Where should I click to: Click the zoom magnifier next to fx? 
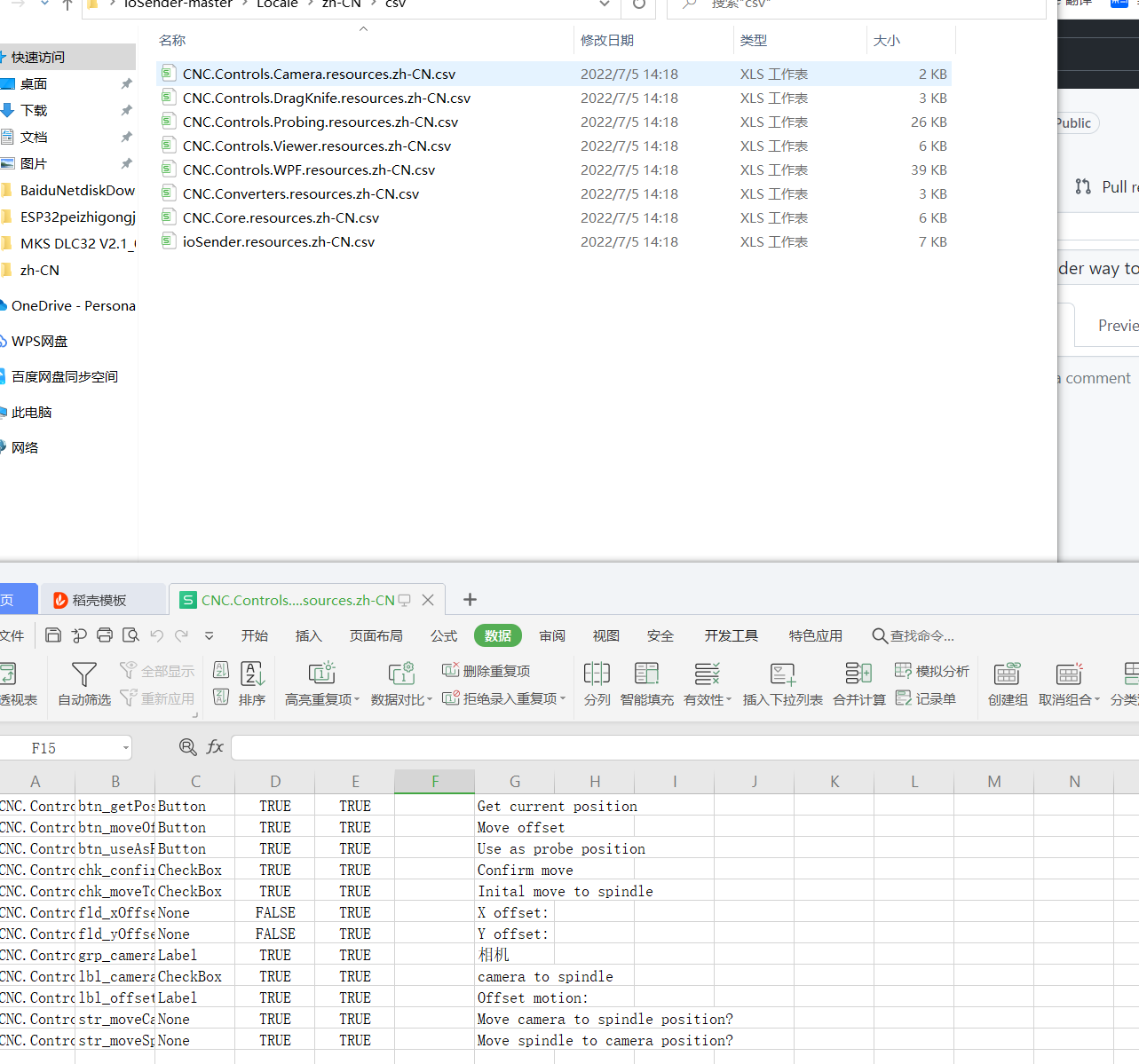(x=187, y=747)
